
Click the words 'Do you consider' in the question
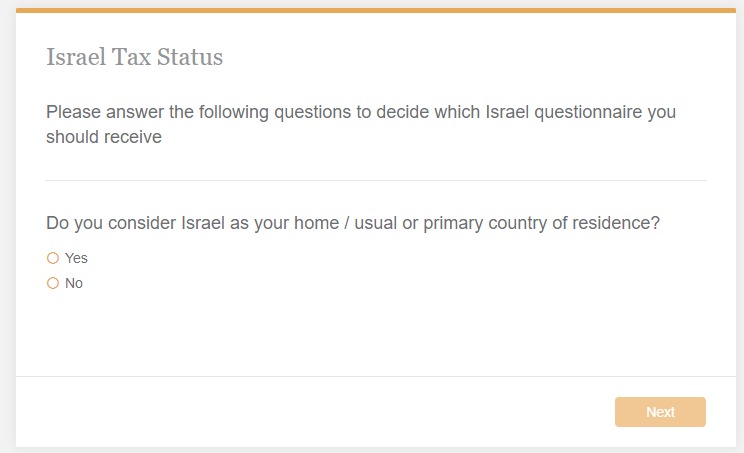[x=110, y=223]
